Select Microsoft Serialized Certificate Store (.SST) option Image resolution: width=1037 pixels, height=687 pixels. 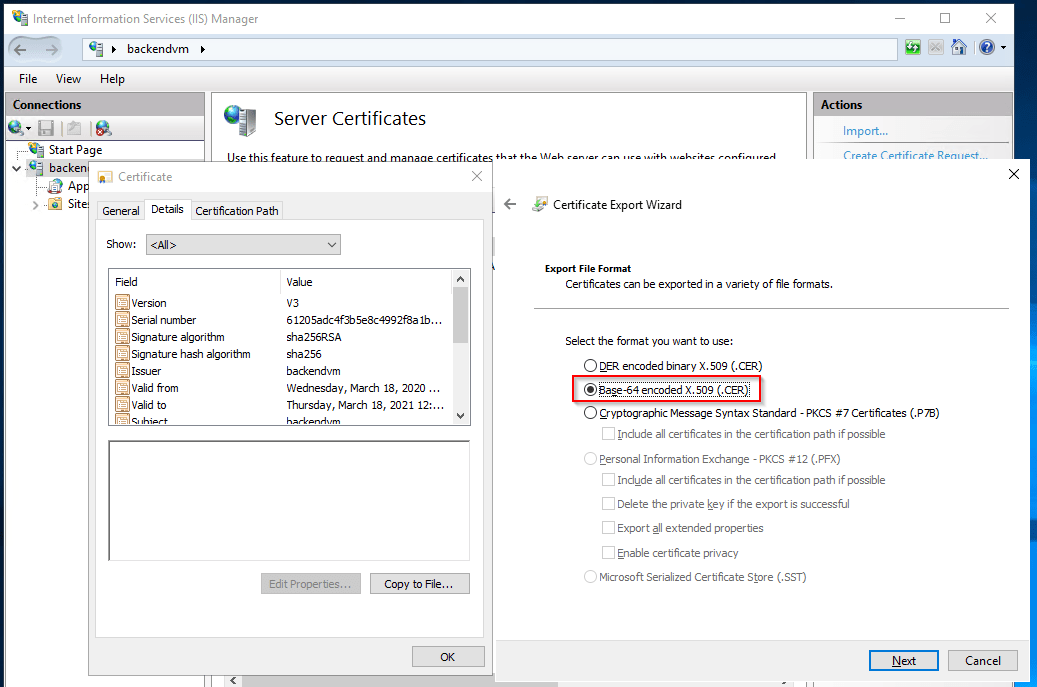[x=695, y=577]
